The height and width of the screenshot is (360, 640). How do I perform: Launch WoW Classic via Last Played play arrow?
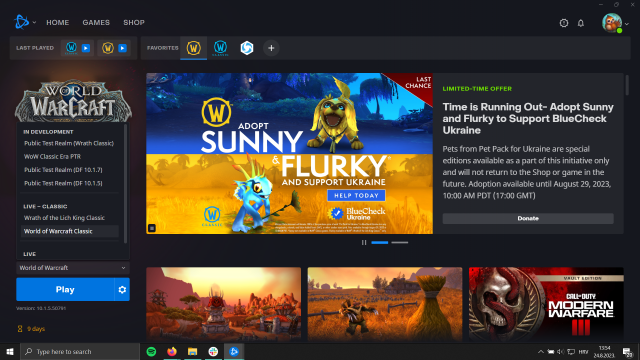pyautogui.click(x=86, y=48)
